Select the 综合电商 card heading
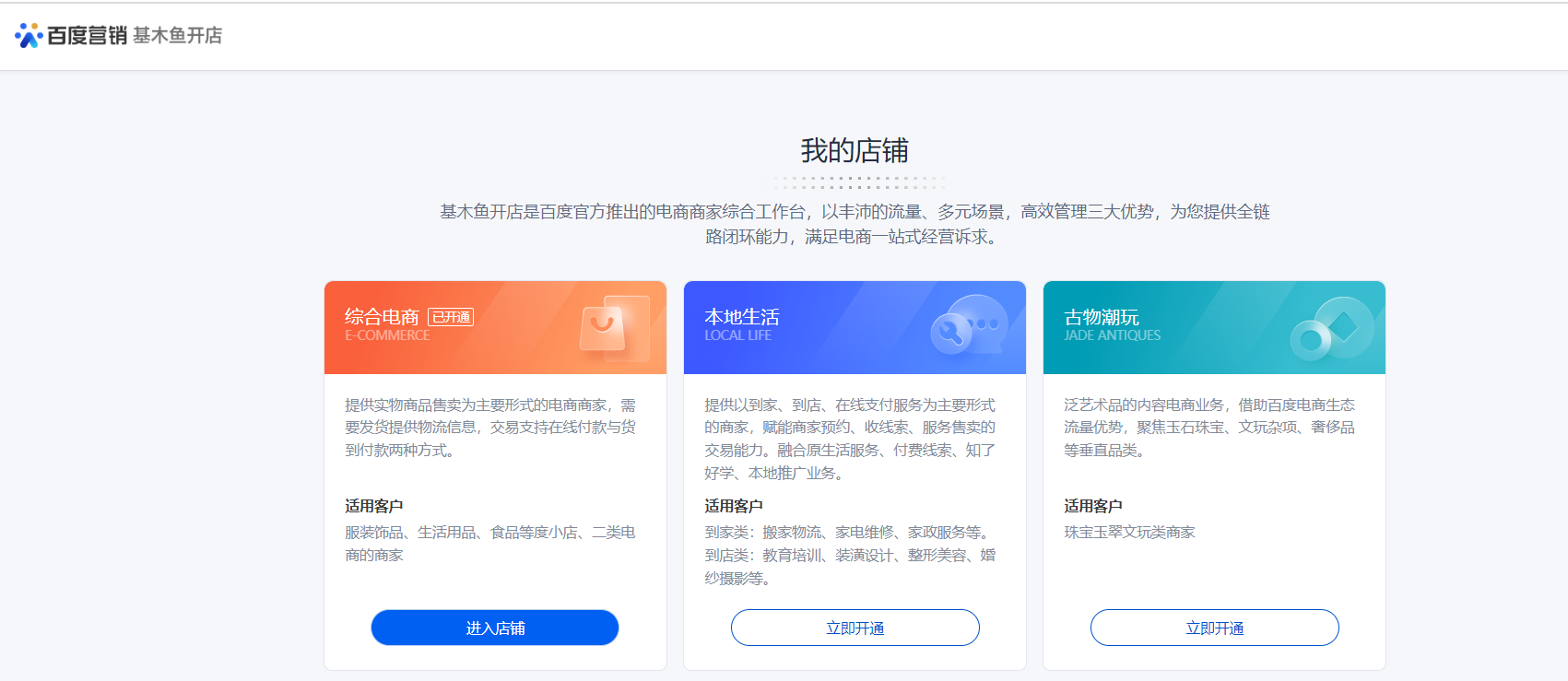The height and width of the screenshot is (681, 1568). (382, 317)
